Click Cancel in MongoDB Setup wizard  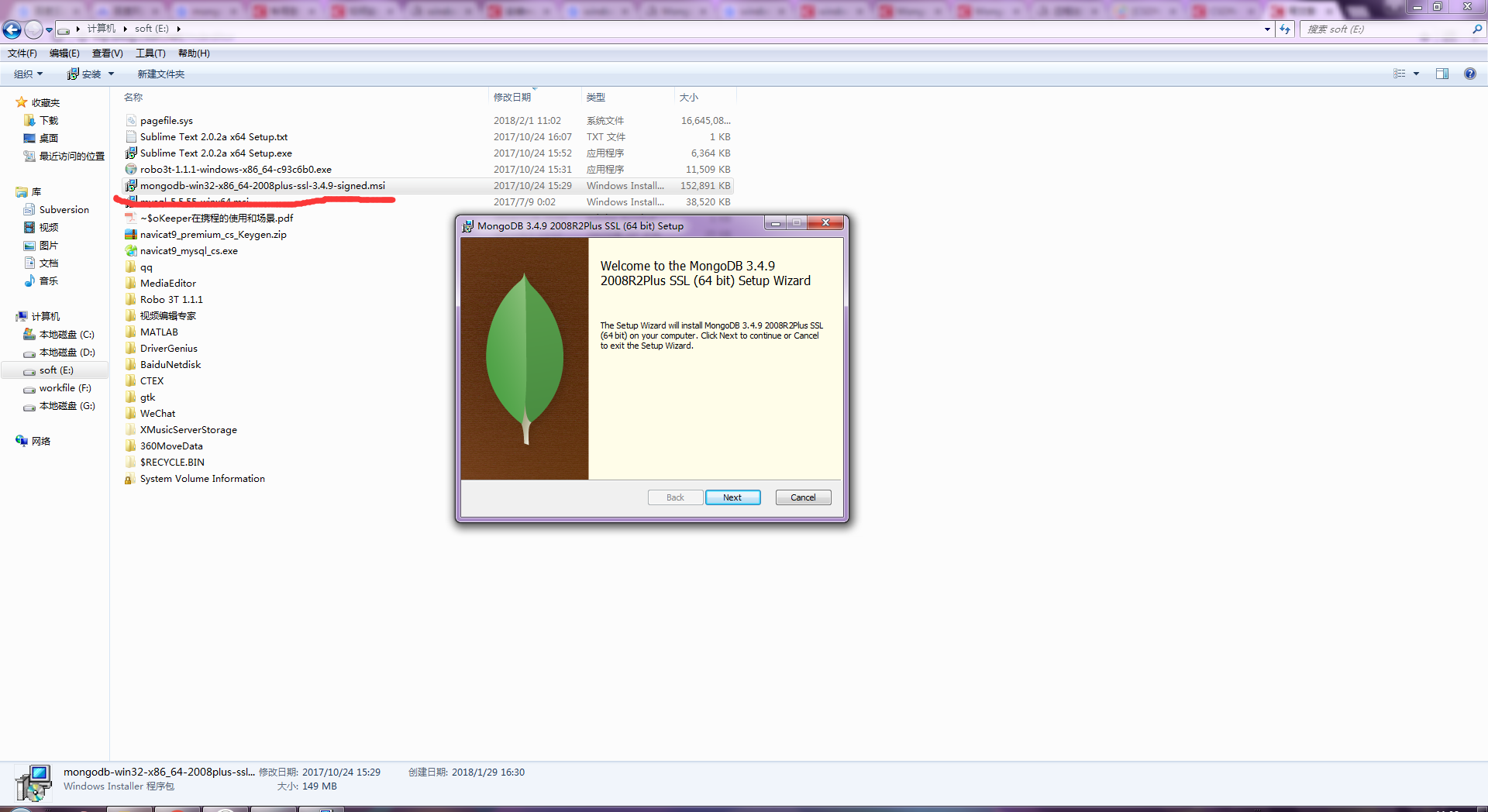(803, 497)
